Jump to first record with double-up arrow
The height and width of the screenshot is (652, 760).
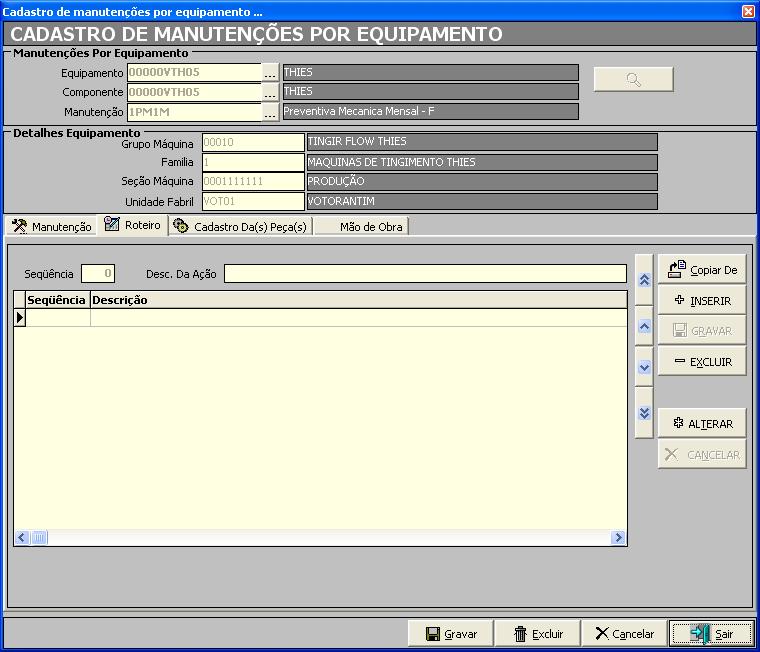point(644,281)
